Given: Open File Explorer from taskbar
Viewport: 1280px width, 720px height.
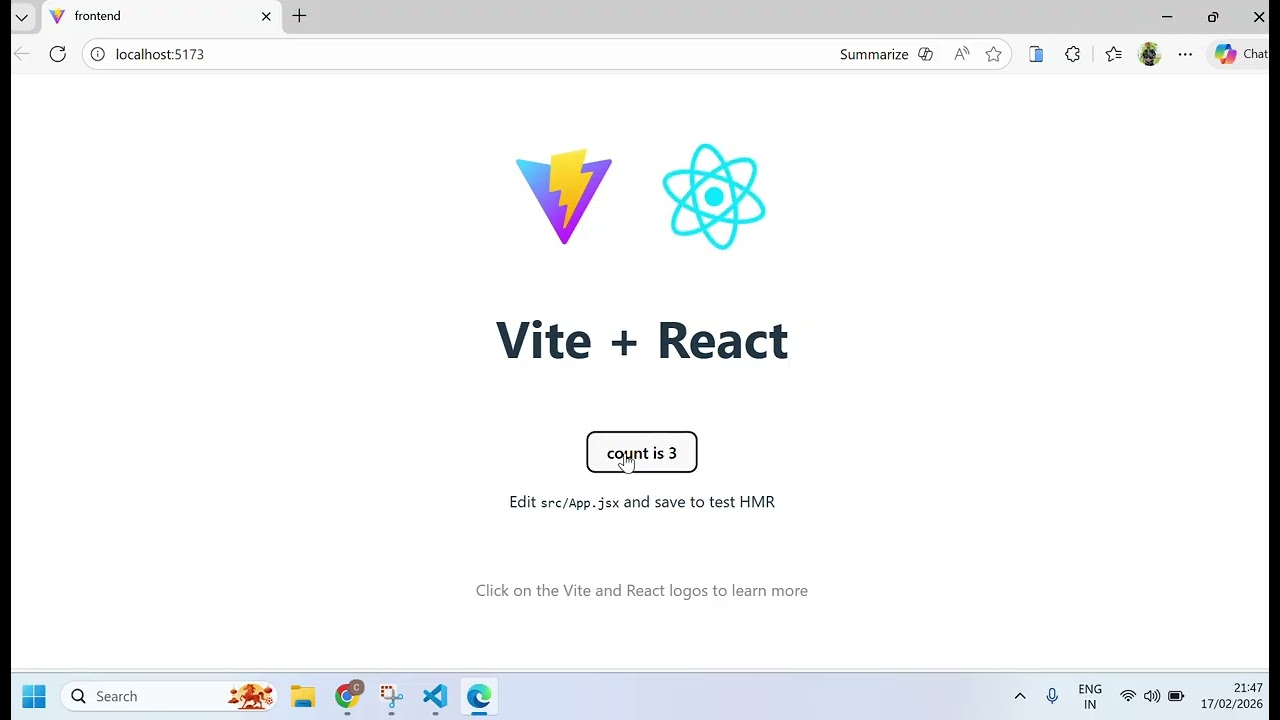Looking at the screenshot, I should click(303, 696).
